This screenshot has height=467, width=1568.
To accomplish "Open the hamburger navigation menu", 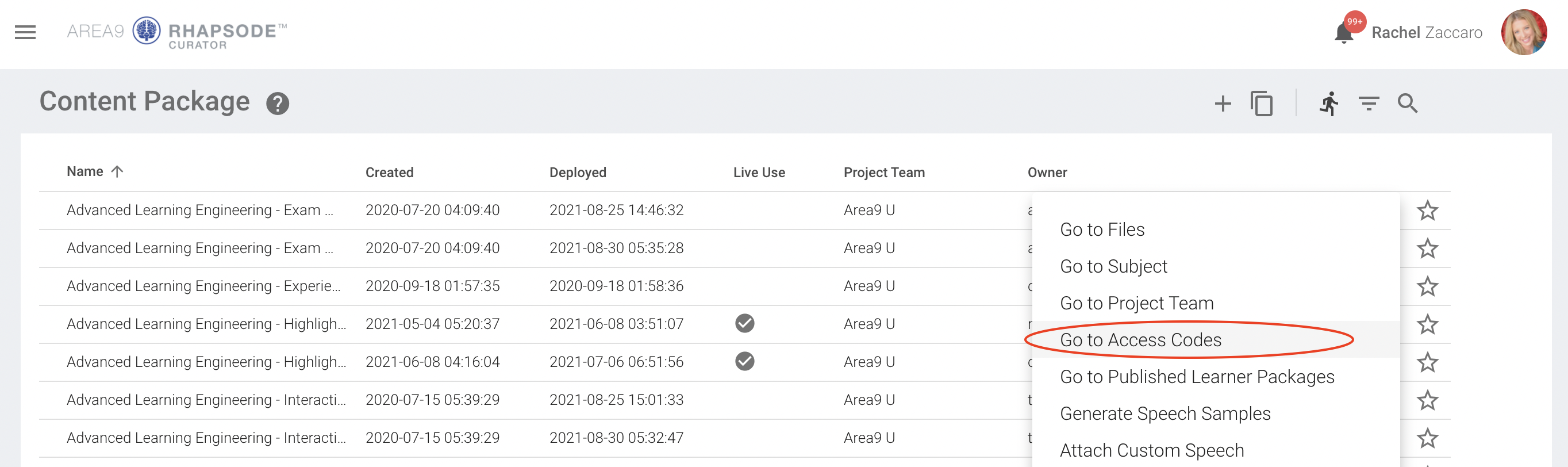I will tap(25, 32).
